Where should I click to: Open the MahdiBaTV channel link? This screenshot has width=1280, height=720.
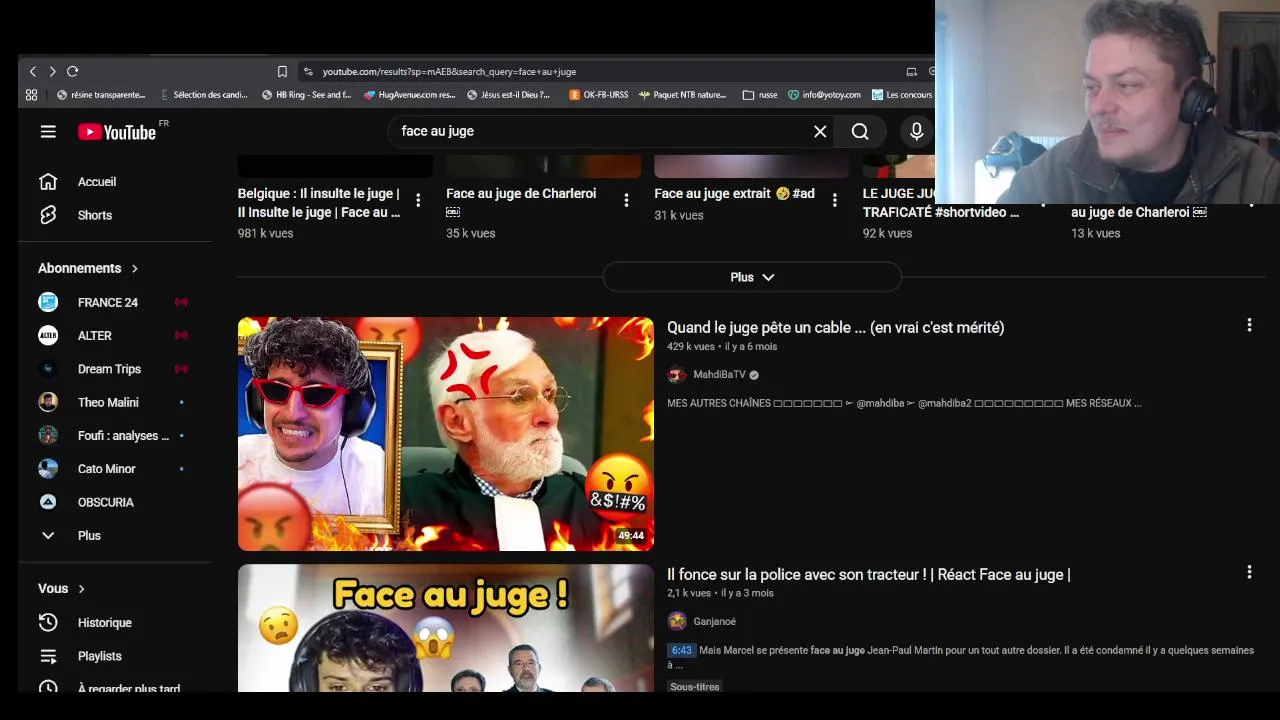click(x=719, y=375)
